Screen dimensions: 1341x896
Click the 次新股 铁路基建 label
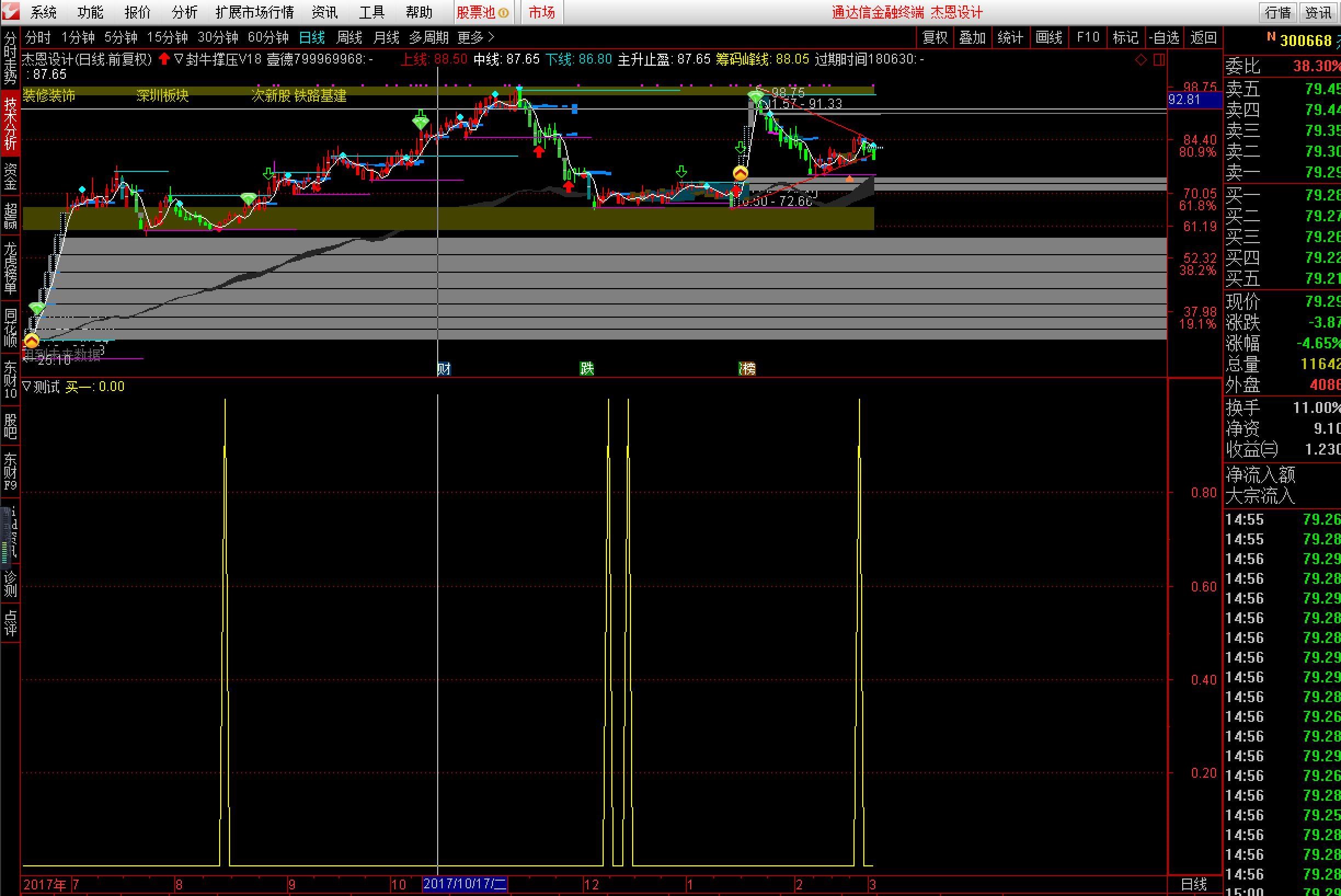pyautogui.click(x=299, y=95)
